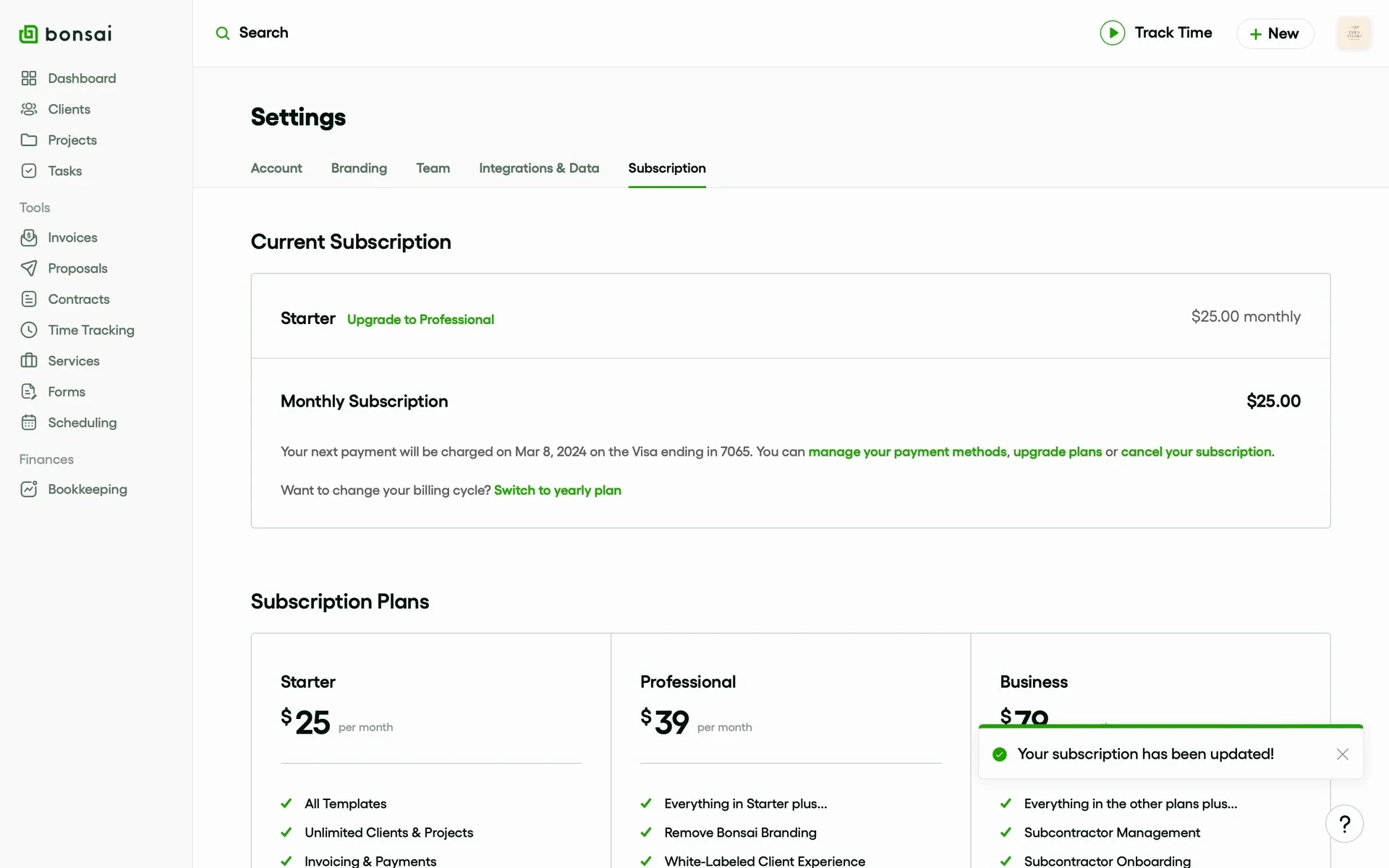This screenshot has width=1389, height=868.
Task: Click the Starter plan card title
Action: click(x=307, y=681)
